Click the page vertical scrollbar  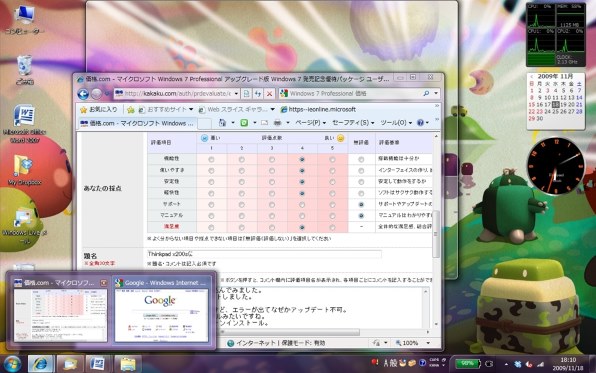pyautogui.click(x=436, y=234)
